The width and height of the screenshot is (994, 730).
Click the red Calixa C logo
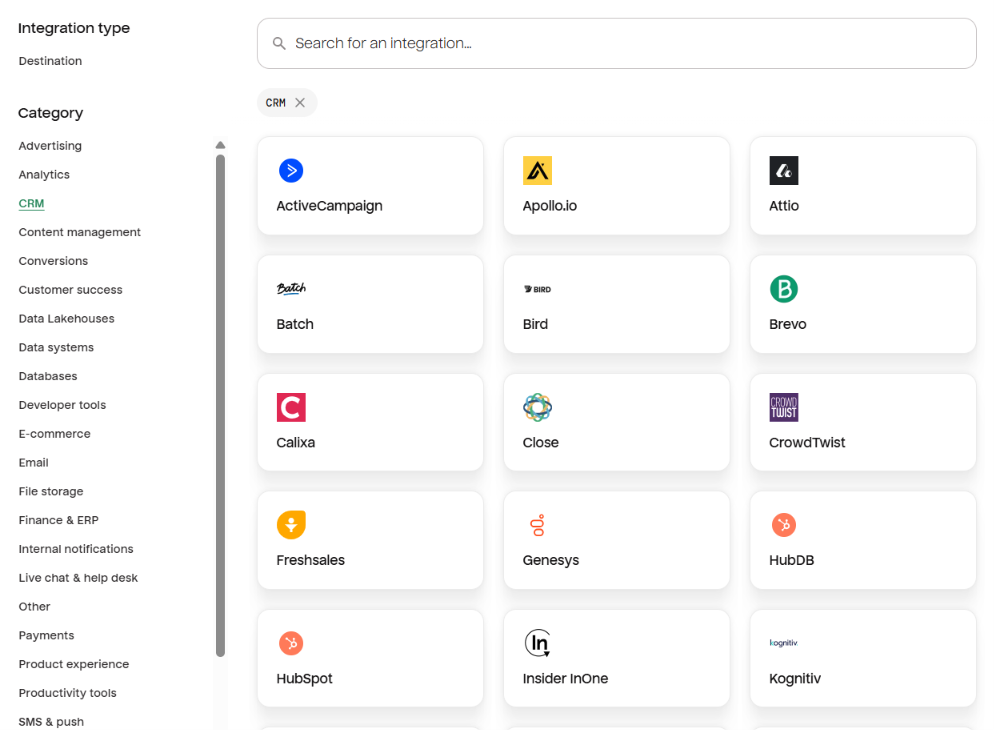[x=291, y=407]
